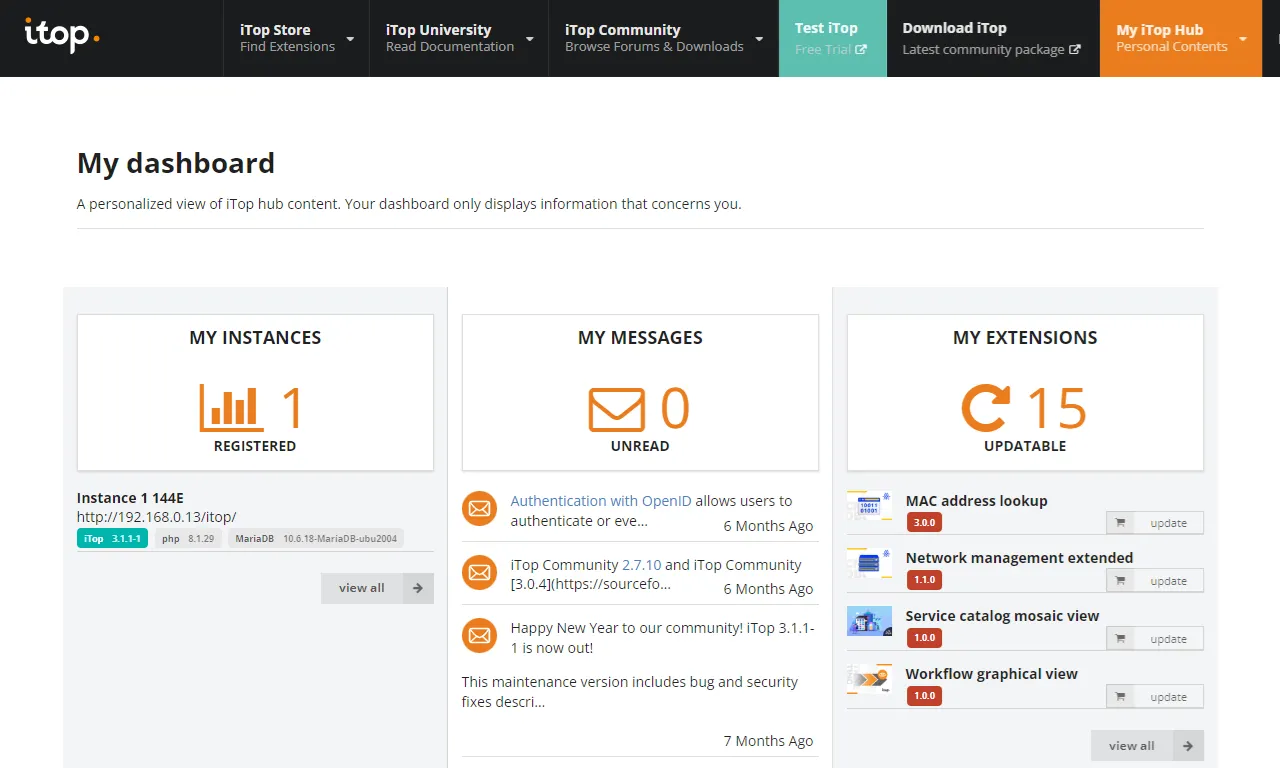Click the envelope icon for Happy New Year message

tap(480, 635)
